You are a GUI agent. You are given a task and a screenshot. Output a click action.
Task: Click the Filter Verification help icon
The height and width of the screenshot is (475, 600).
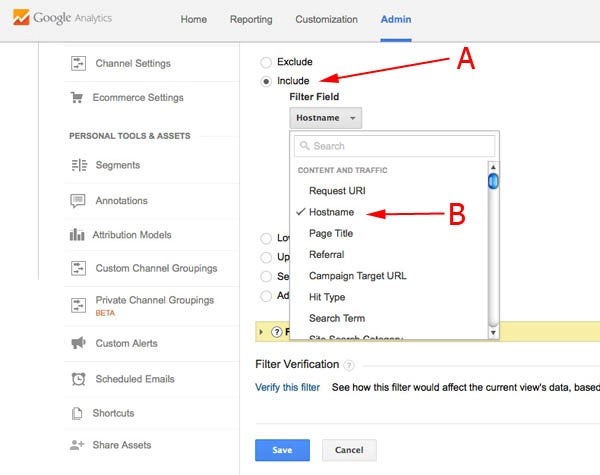[349, 365]
